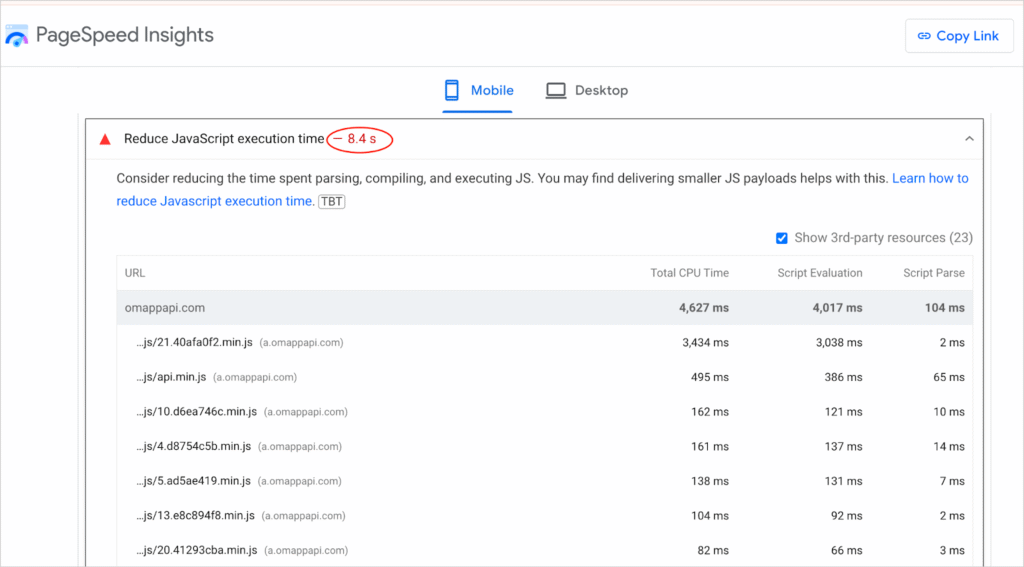This screenshot has width=1024, height=567.
Task: Click the URL column header
Action: [x=135, y=273]
